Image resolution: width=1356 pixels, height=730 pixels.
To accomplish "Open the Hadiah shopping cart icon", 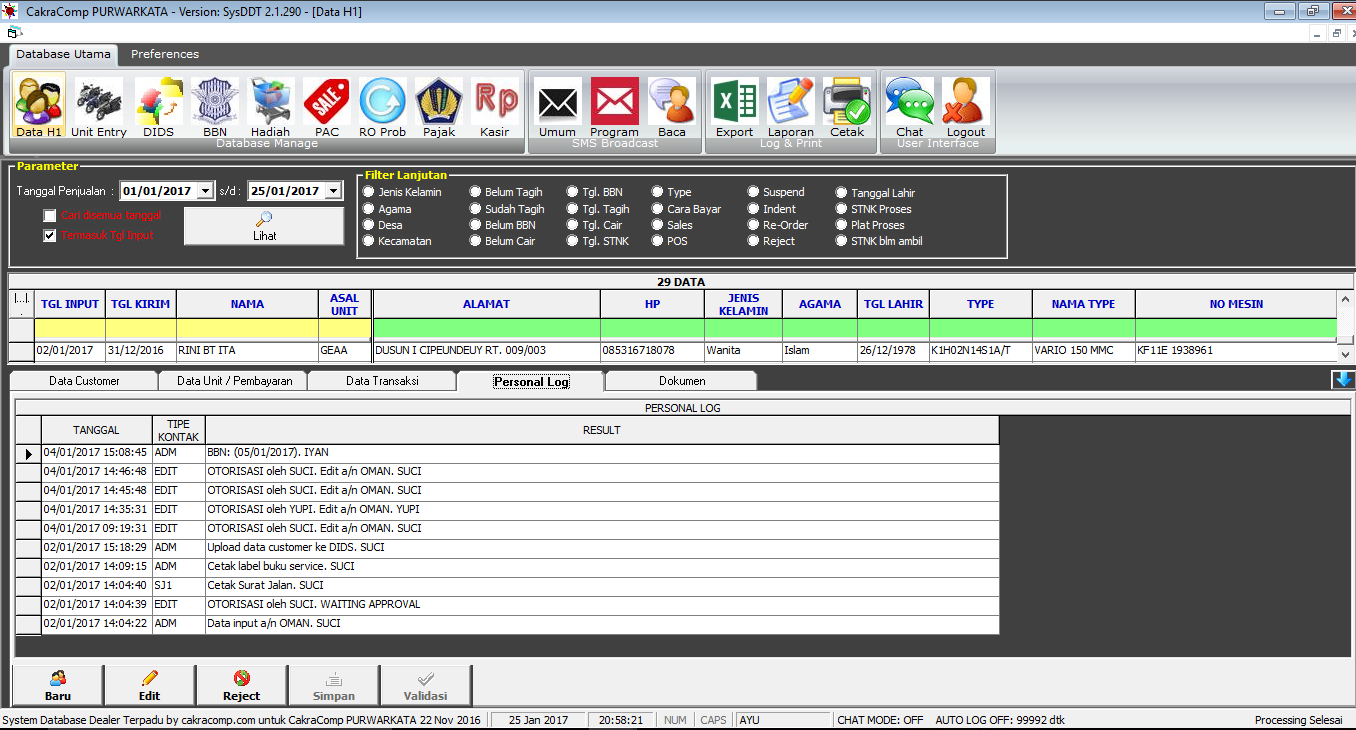I will tap(270, 103).
